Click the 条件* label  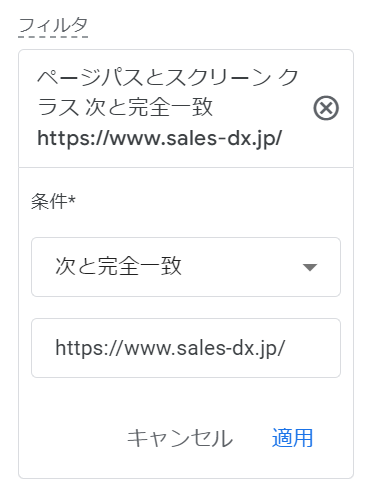(x=53, y=202)
